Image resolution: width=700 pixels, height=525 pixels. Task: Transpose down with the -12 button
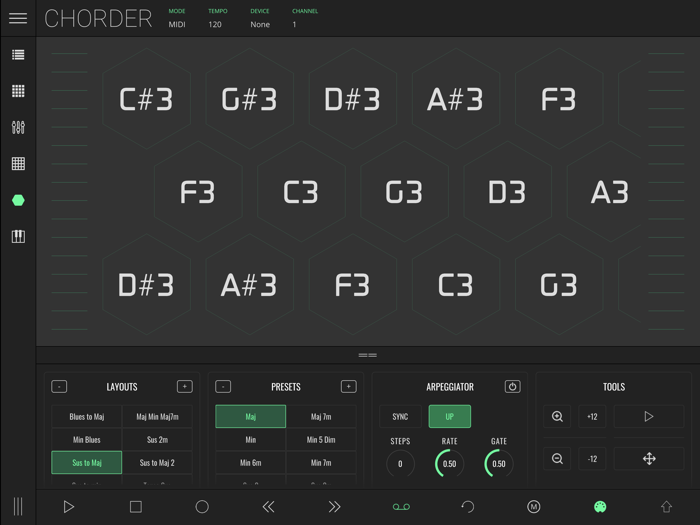click(x=592, y=458)
